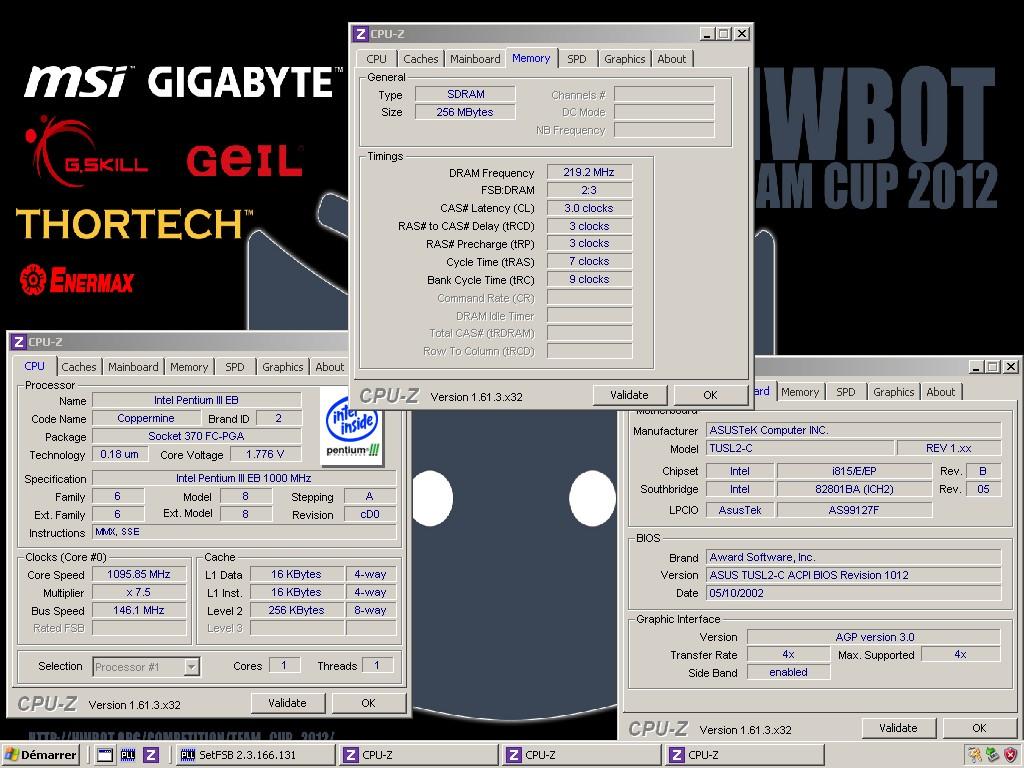The height and width of the screenshot is (768, 1024).
Task: Open the SPD tab in the mainboard window
Action: [x=846, y=392]
